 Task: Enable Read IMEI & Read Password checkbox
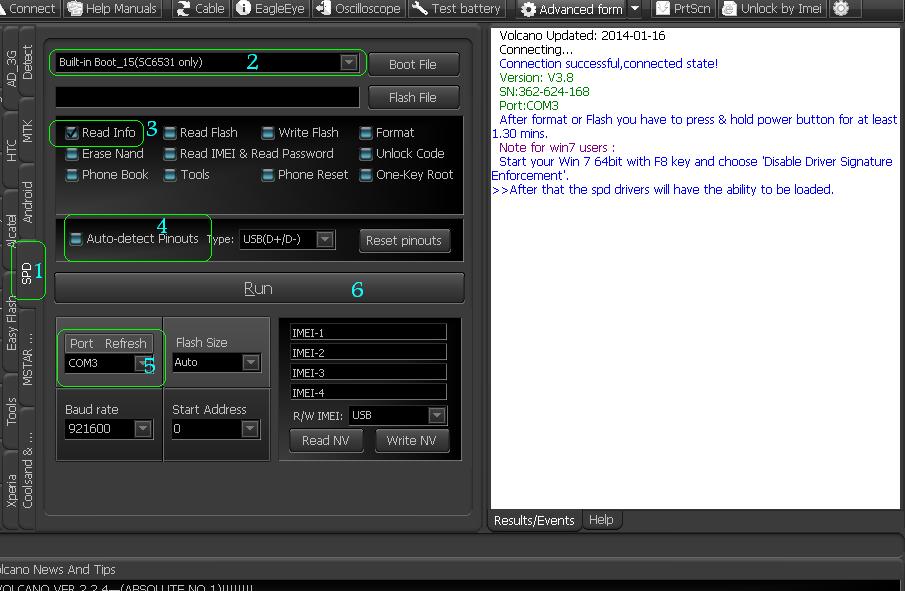pyautogui.click(x=170, y=154)
